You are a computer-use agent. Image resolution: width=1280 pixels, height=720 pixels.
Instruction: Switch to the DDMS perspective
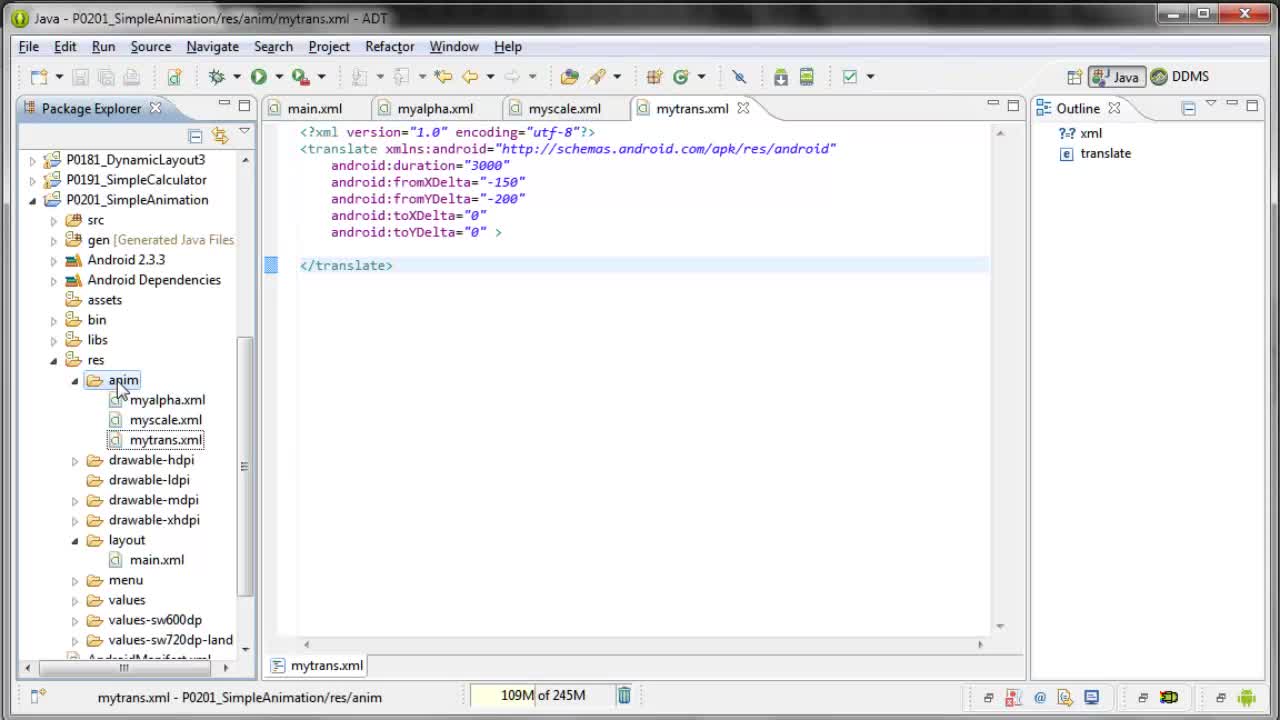(x=1180, y=77)
